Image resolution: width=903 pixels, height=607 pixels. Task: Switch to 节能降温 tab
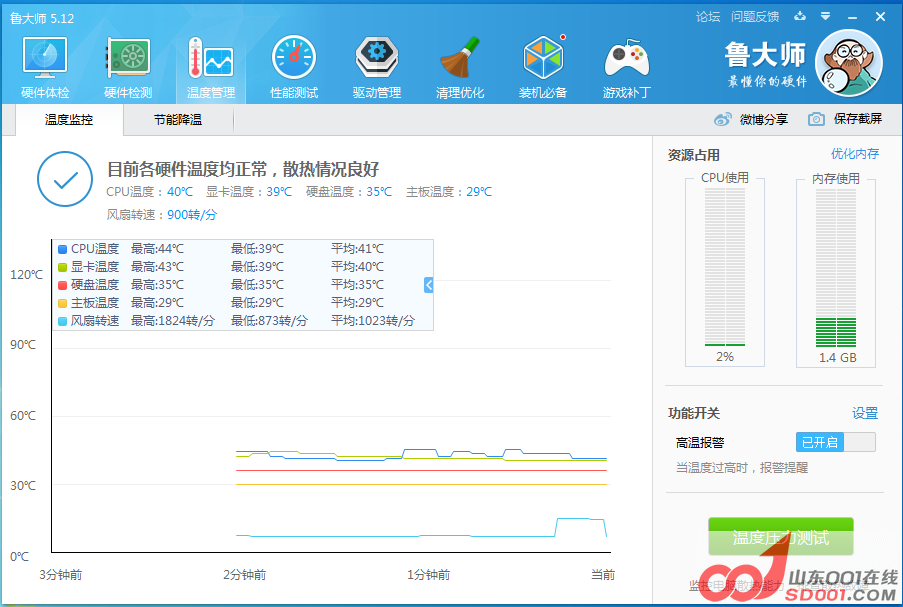pyautogui.click(x=178, y=120)
